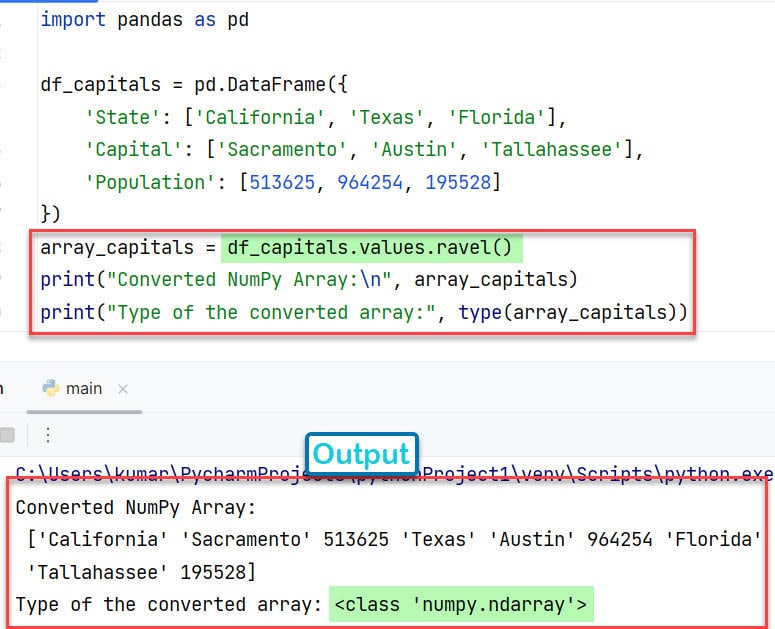Click 'Converted NumPy Array:' console output line
This screenshot has height=629, width=775.
click(x=136, y=507)
